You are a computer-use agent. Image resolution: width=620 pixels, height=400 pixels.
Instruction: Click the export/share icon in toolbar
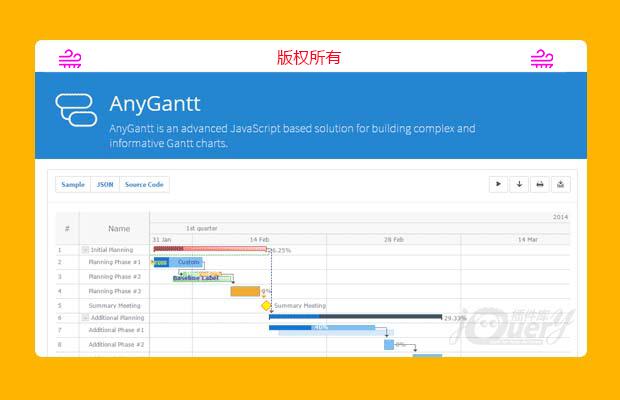point(561,184)
